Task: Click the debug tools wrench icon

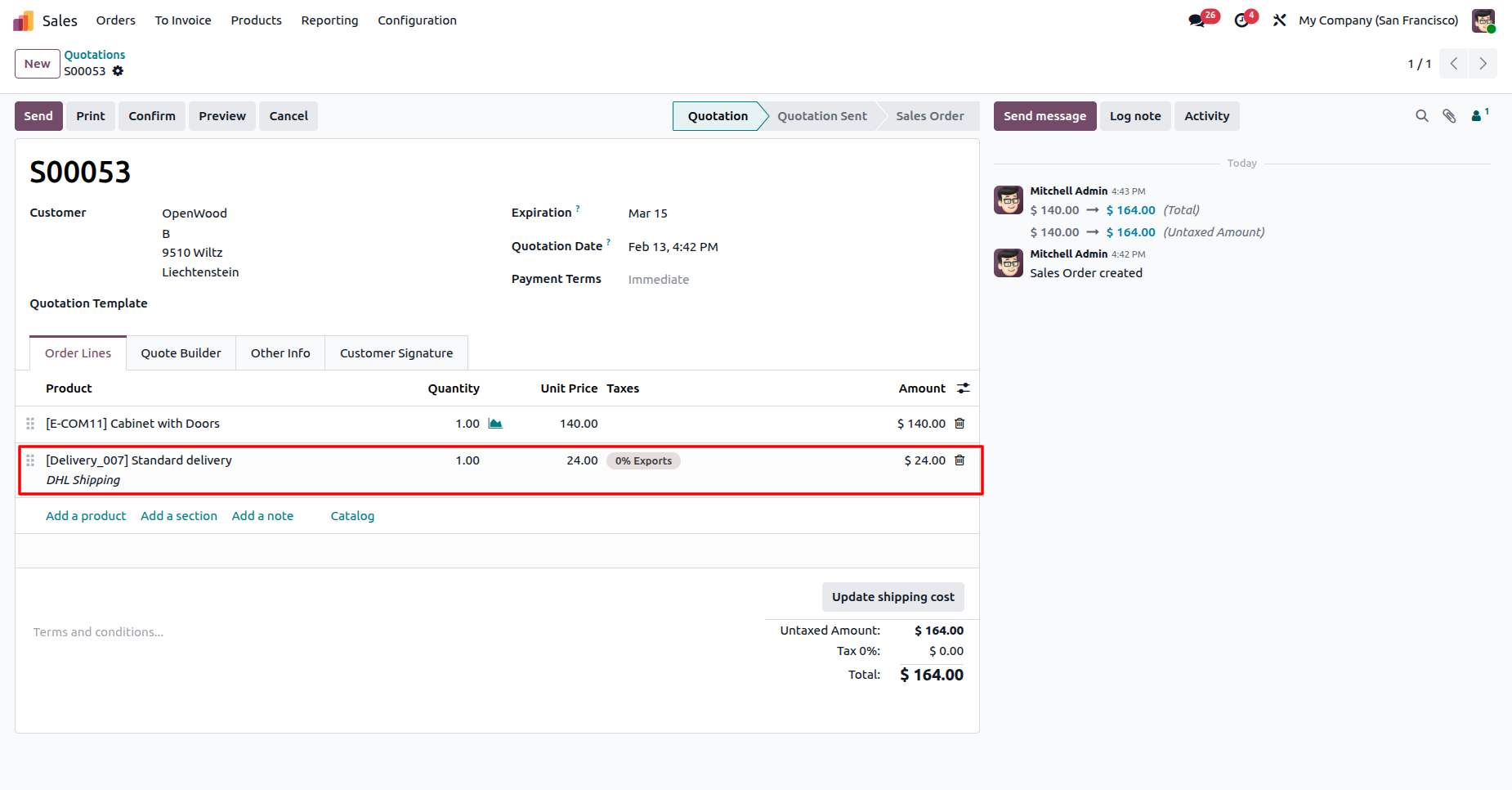Action: tap(1280, 20)
